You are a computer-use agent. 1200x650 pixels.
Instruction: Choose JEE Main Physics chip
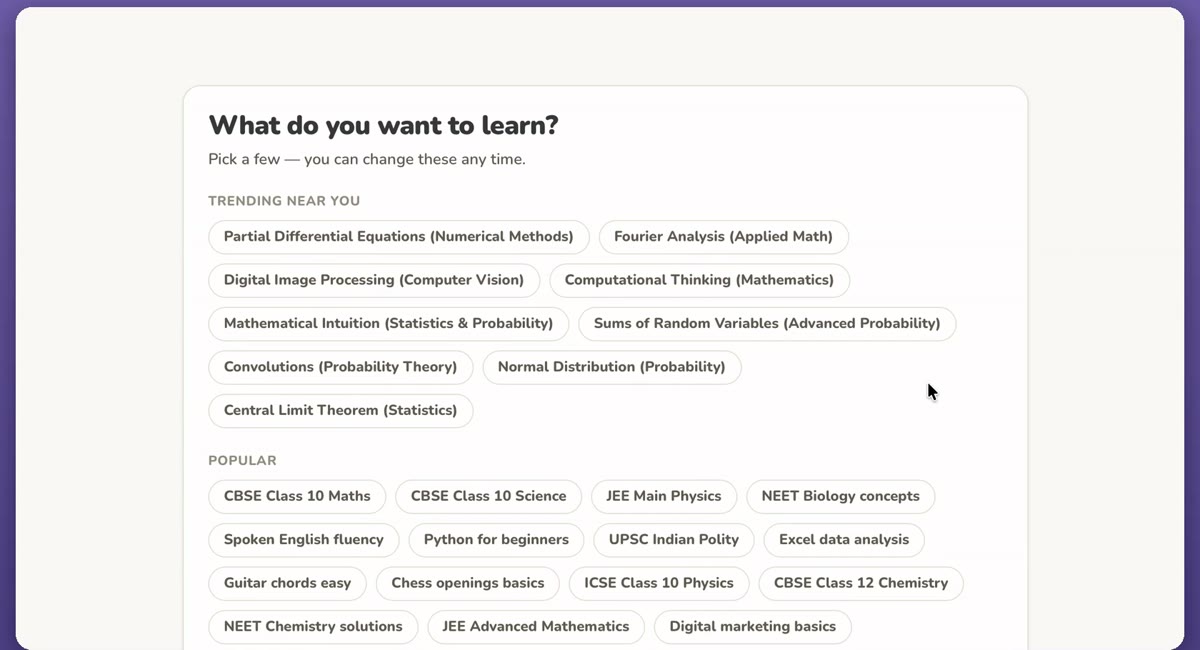click(x=664, y=496)
